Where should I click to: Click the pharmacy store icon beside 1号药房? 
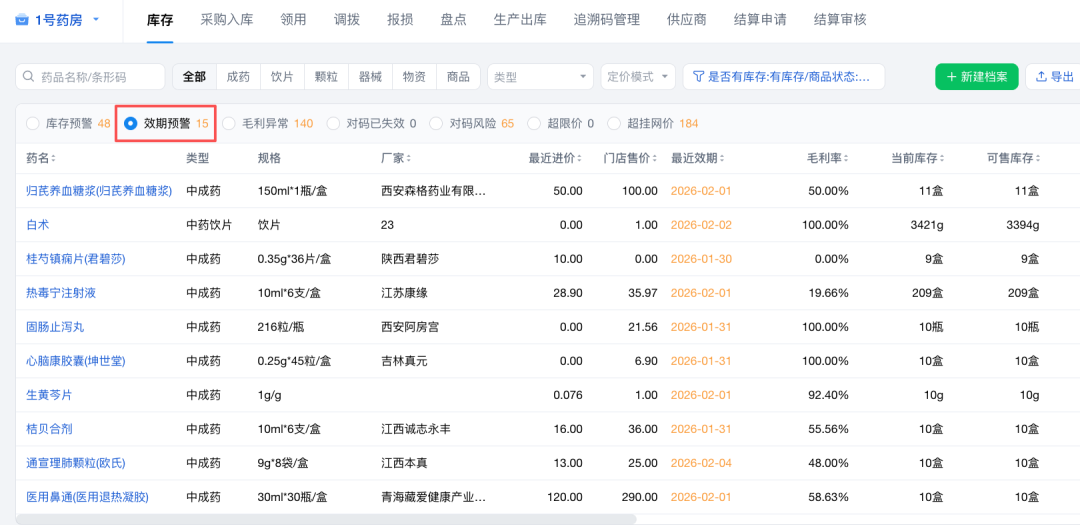point(23,21)
